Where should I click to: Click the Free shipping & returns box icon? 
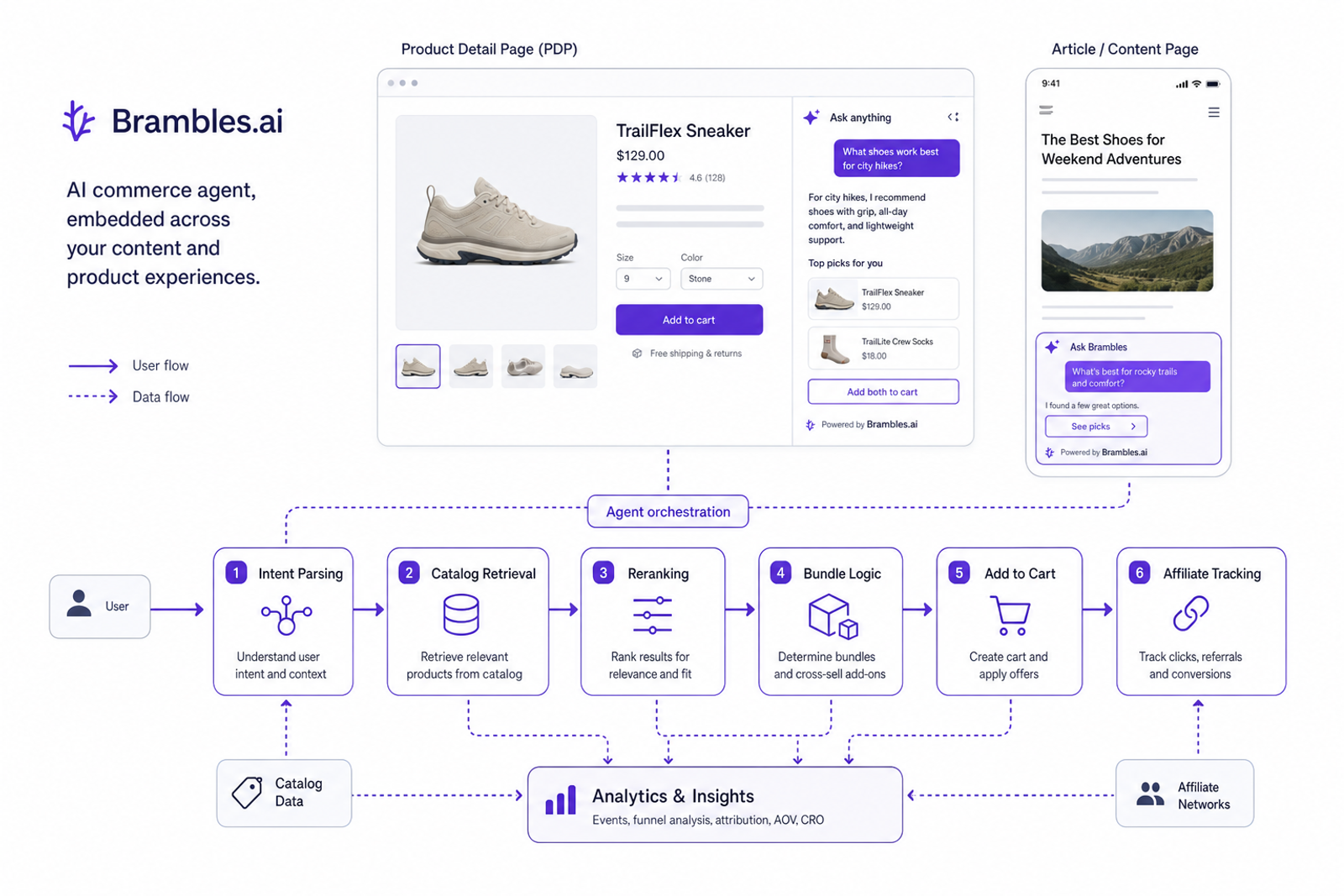click(637, 354)
